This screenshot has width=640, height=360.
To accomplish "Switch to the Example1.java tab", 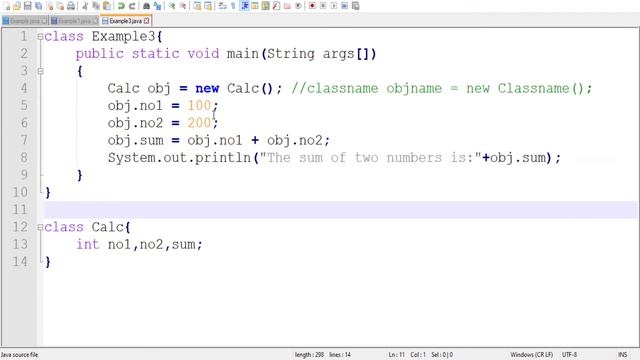I will pyautogui.click(x=74, y=21).
